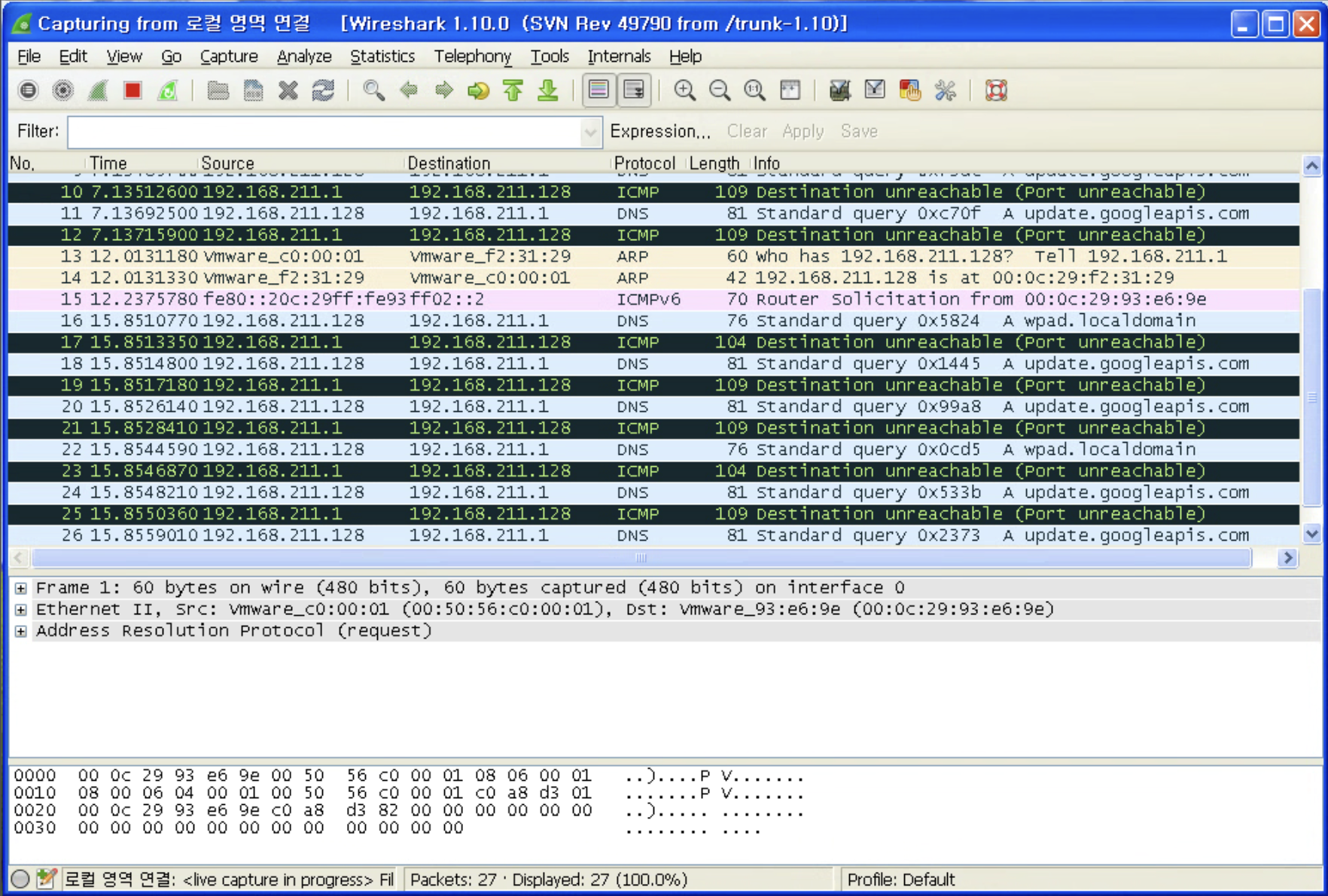This screenshot has height=896, width=1328.
Task: Click the packet list scroll right arrow
Action: tap(1288, 558)
